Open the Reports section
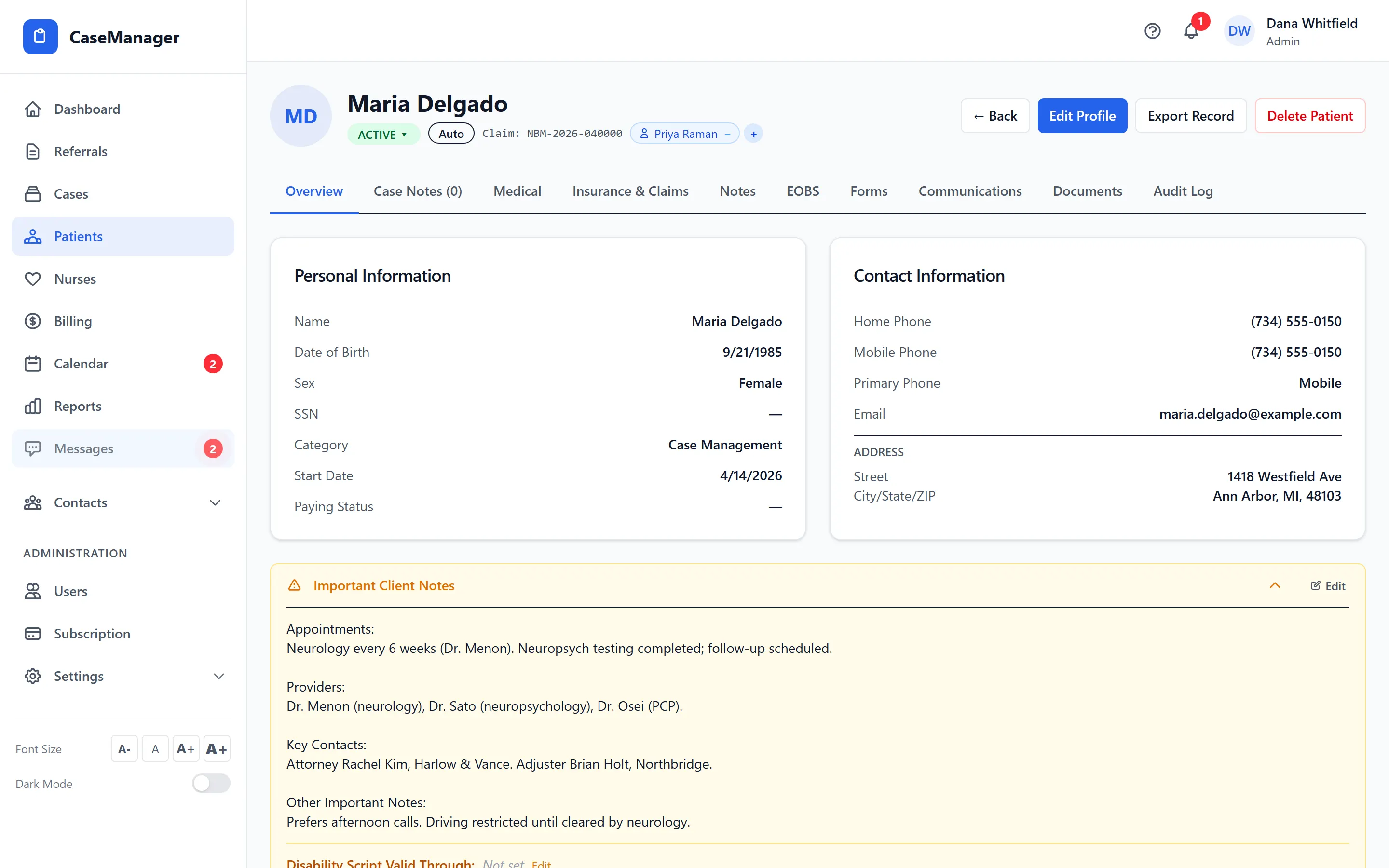Viewport: 1389px width, 868px height. pyautogui.click(x=123, y=407)
